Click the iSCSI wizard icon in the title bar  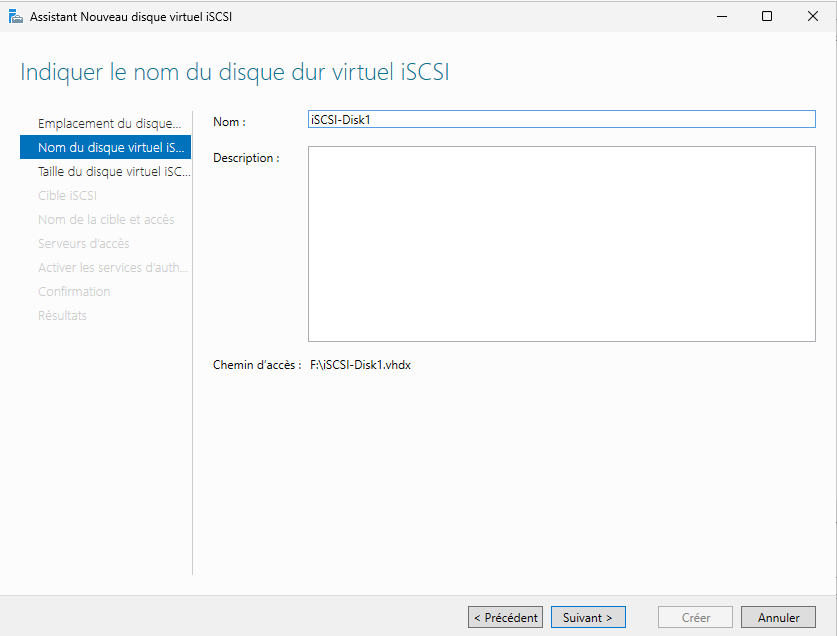[x=16, y=16]
